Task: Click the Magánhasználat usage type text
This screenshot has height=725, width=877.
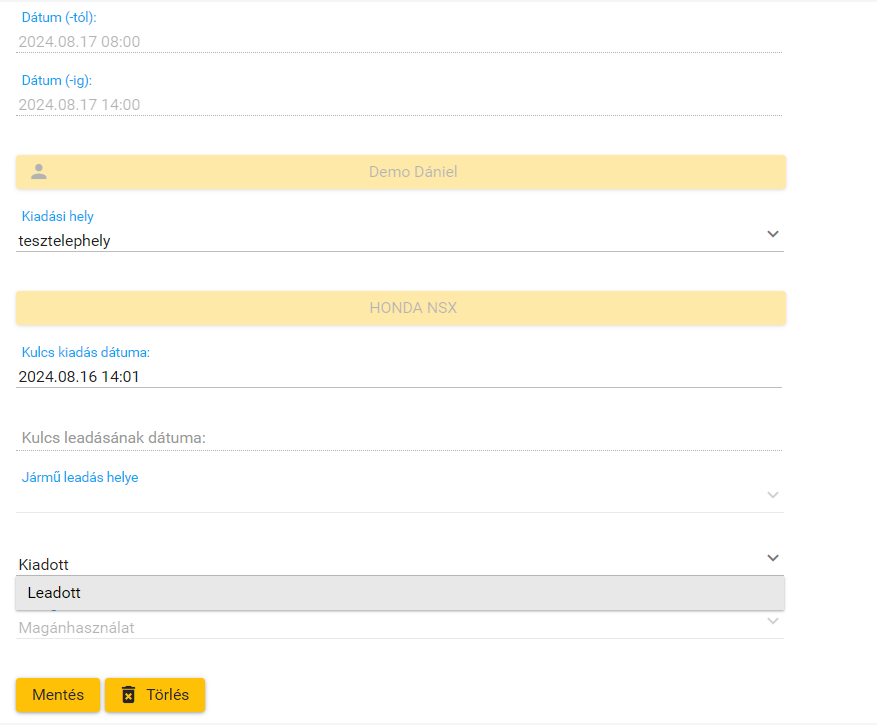Action: pos(77,628)
